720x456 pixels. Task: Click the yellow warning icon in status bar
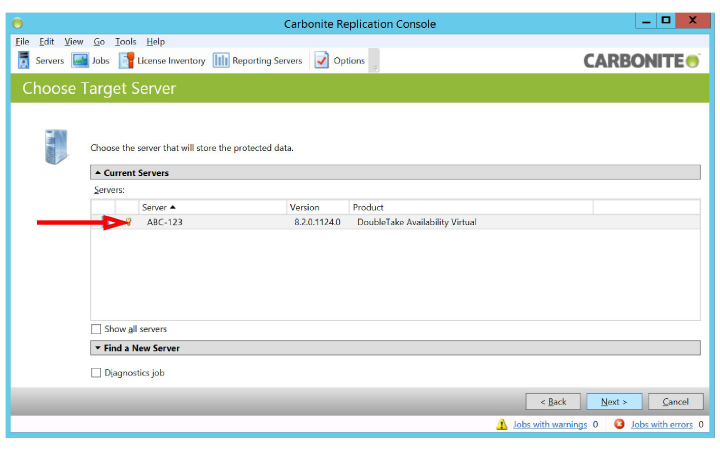502,424
